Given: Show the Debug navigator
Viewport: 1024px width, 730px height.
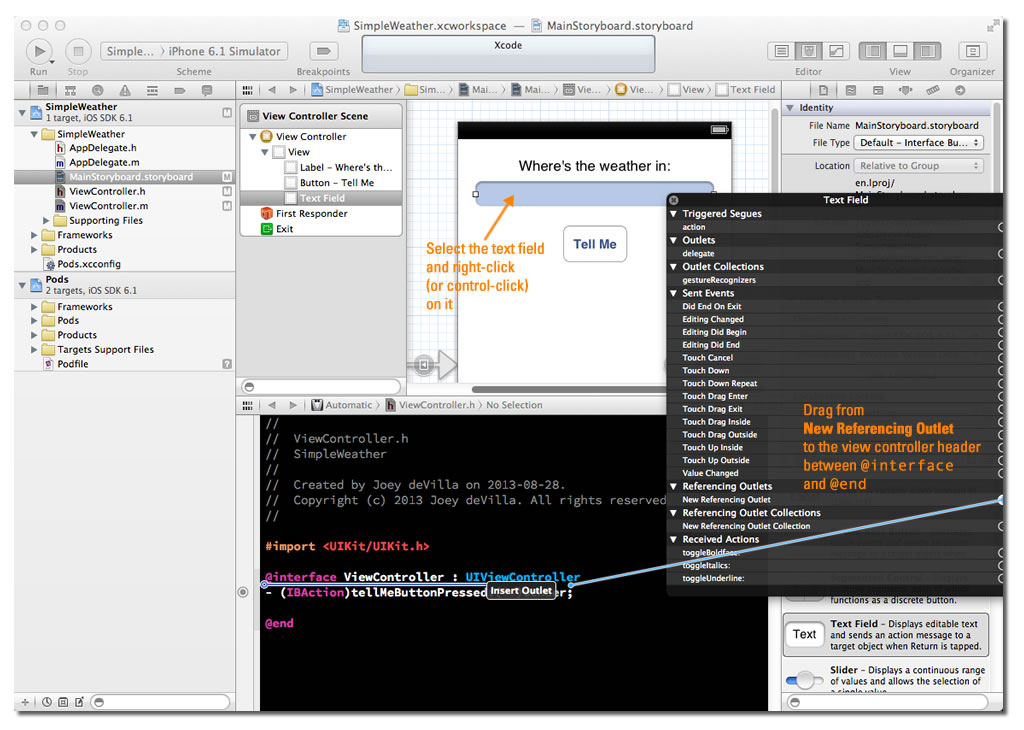Looking at the screenshot, I should pos(152,90).
